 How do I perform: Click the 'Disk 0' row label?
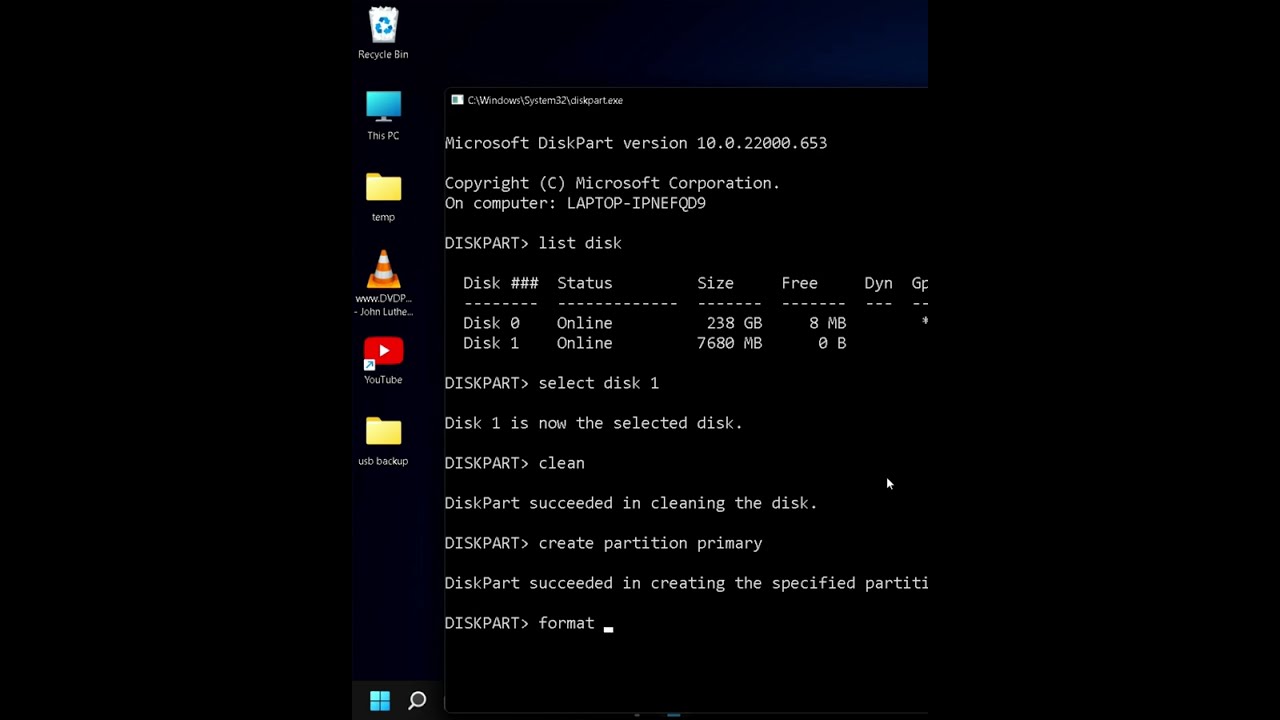(491, 323)
